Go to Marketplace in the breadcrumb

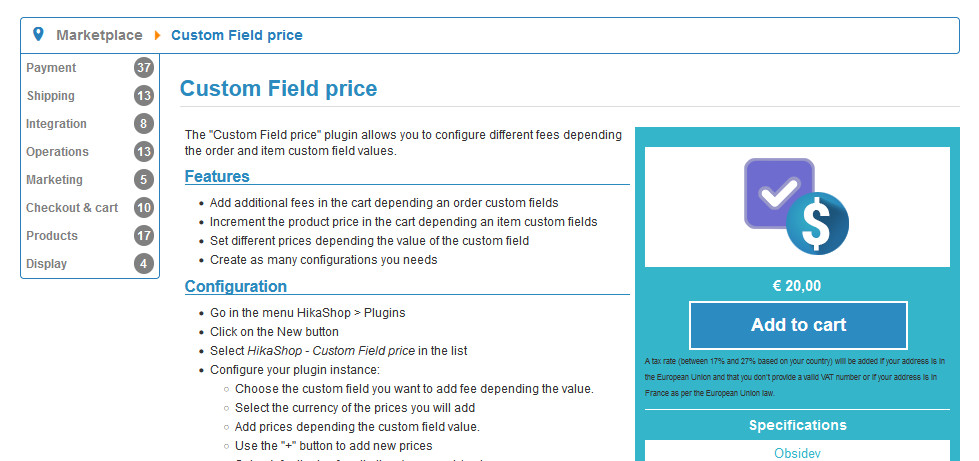99,35
